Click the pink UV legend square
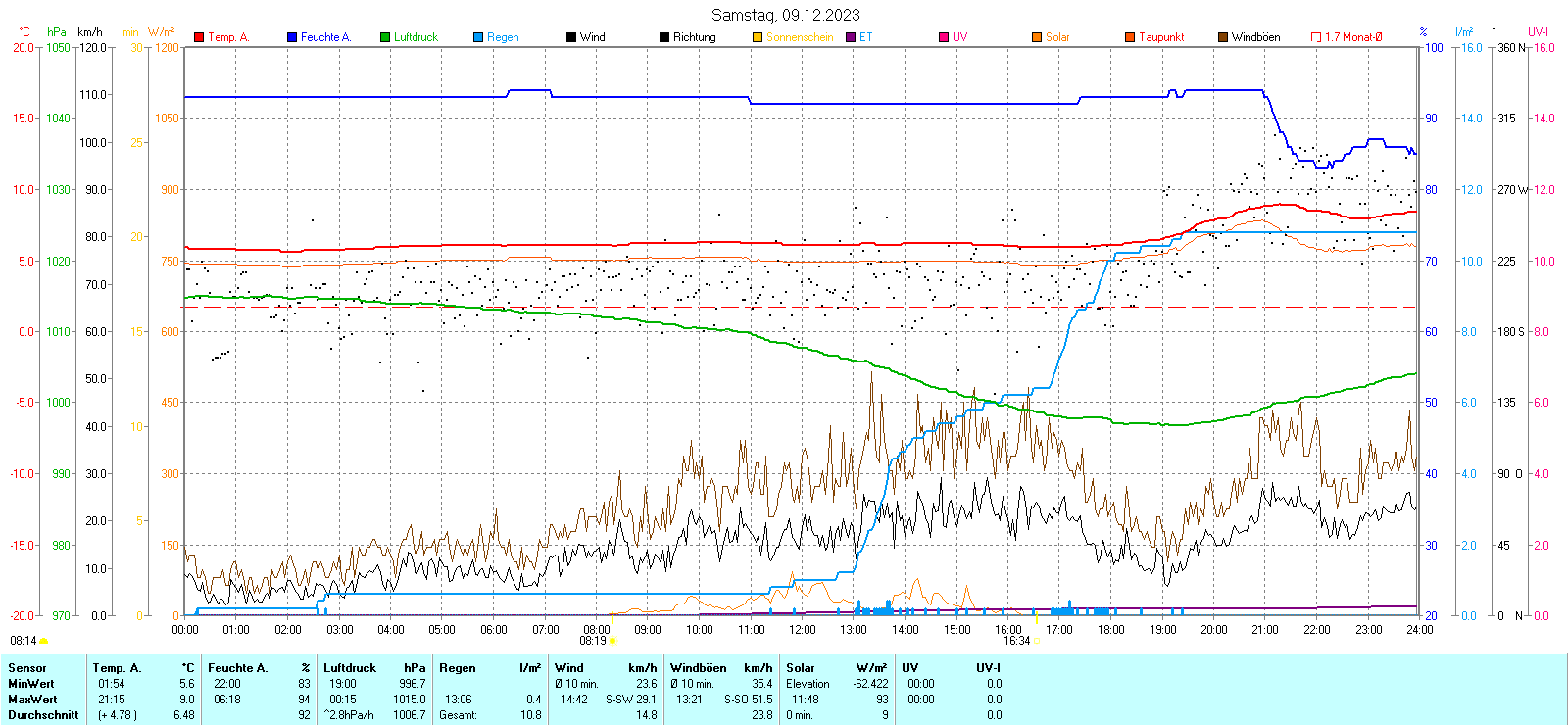The width and height of the screenshot is (1568, 725). tap(944, 37)
